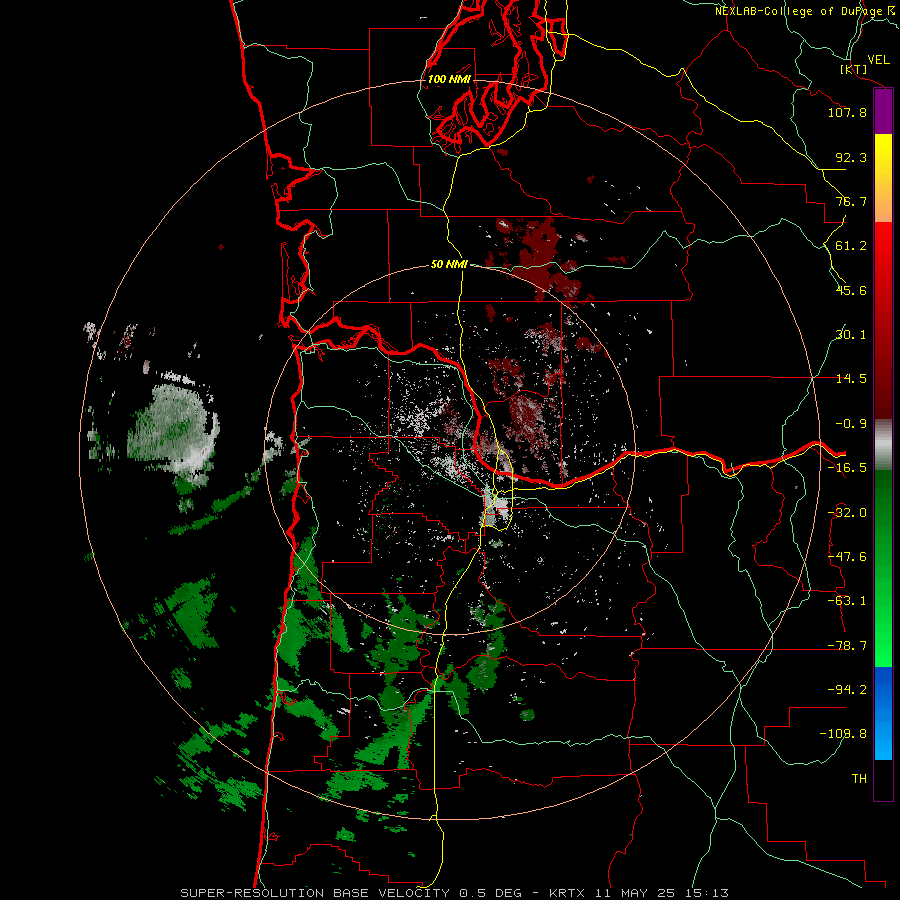This screenshot has width=900, height=900.
Task: Select the 76.7 scale value
Action: point(851,201)
